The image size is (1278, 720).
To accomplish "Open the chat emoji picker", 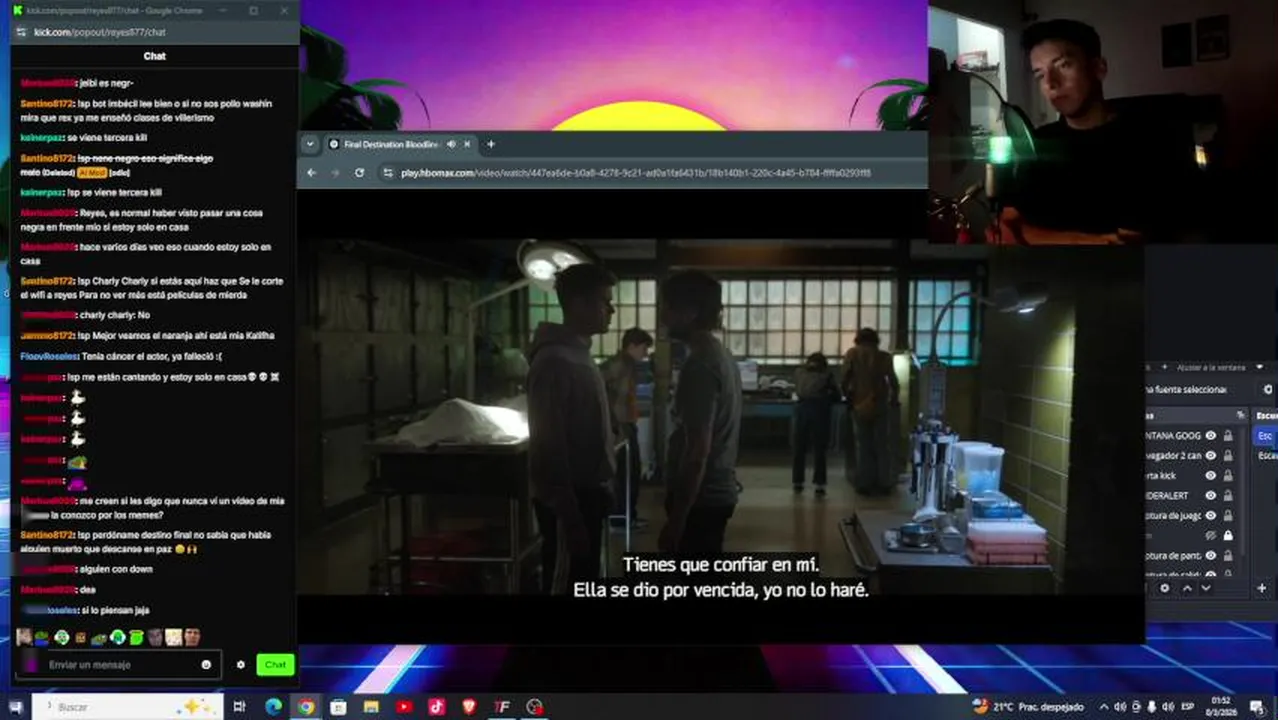I will 206,665.
